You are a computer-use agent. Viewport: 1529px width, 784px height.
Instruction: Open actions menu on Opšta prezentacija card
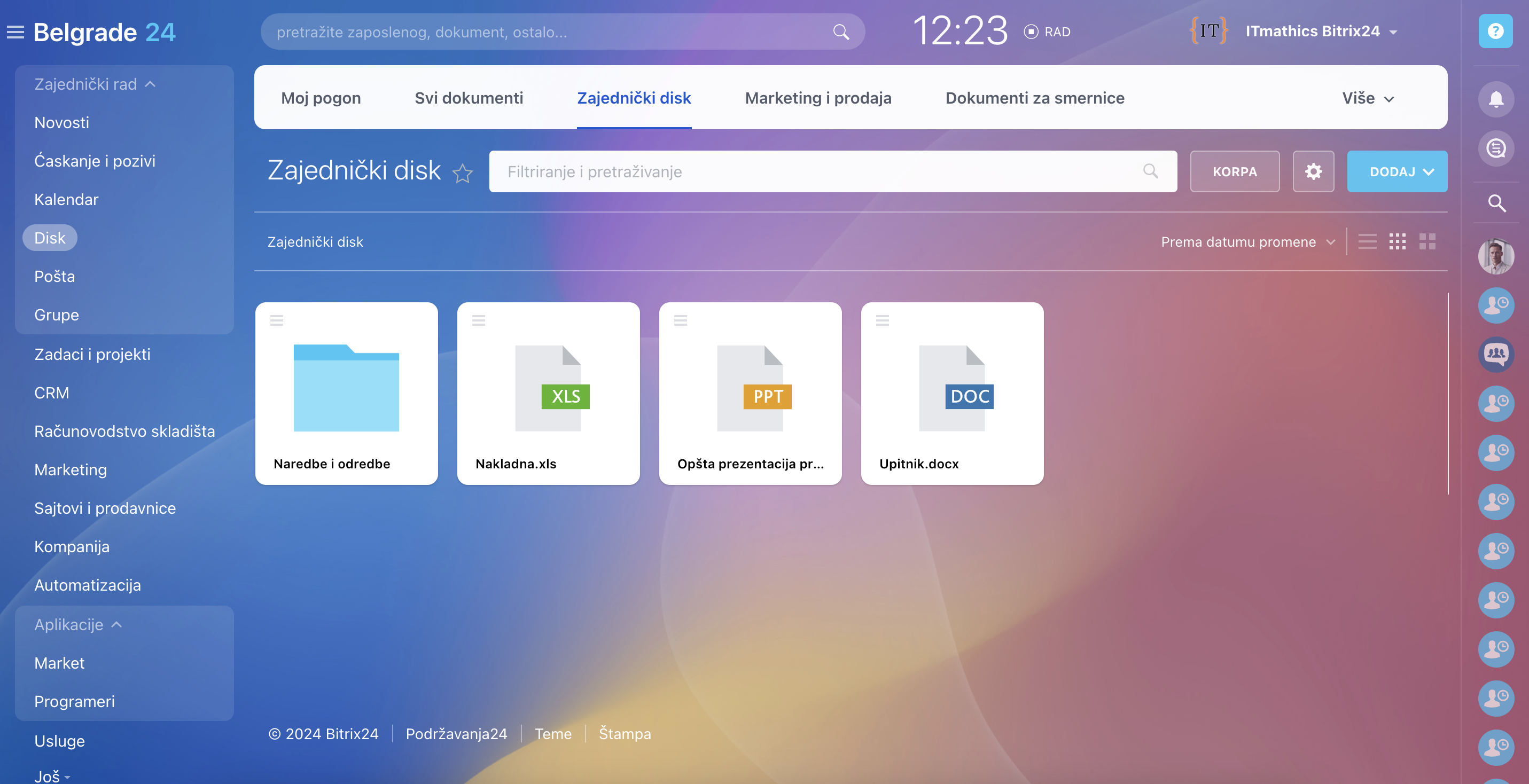(680, 320)
